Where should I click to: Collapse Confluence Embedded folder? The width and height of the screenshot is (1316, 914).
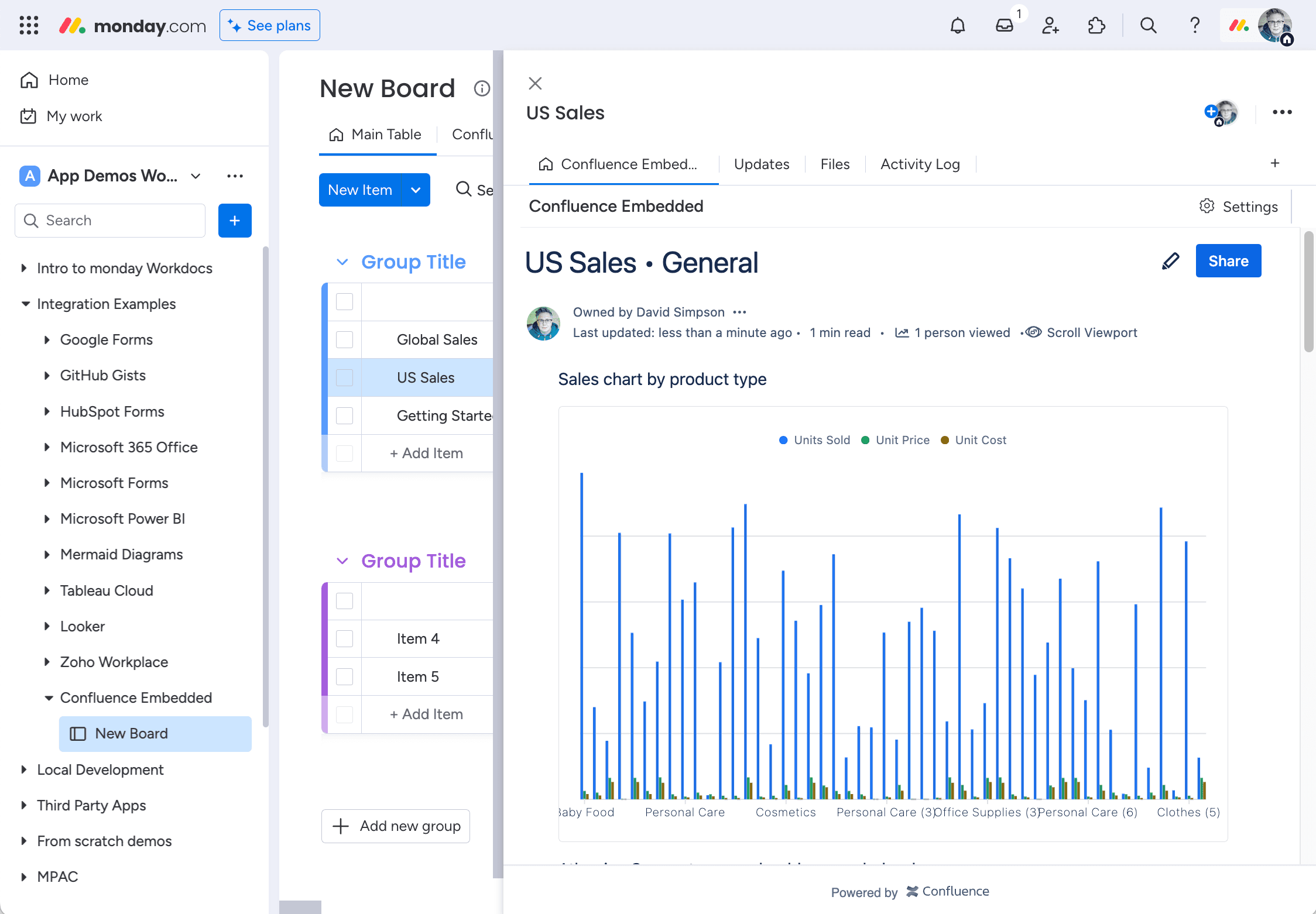coord(49,697)
